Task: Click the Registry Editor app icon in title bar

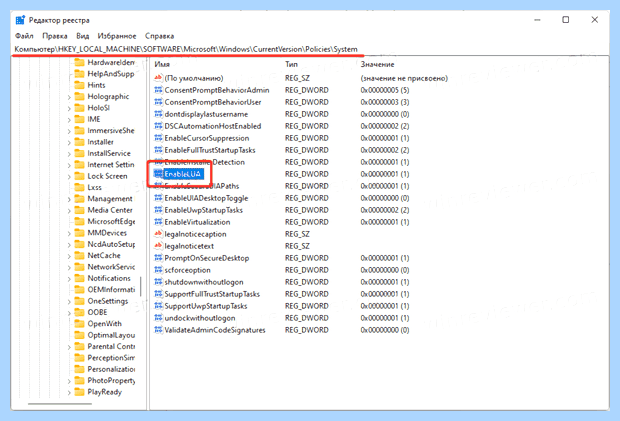Action: coord(20,20)
